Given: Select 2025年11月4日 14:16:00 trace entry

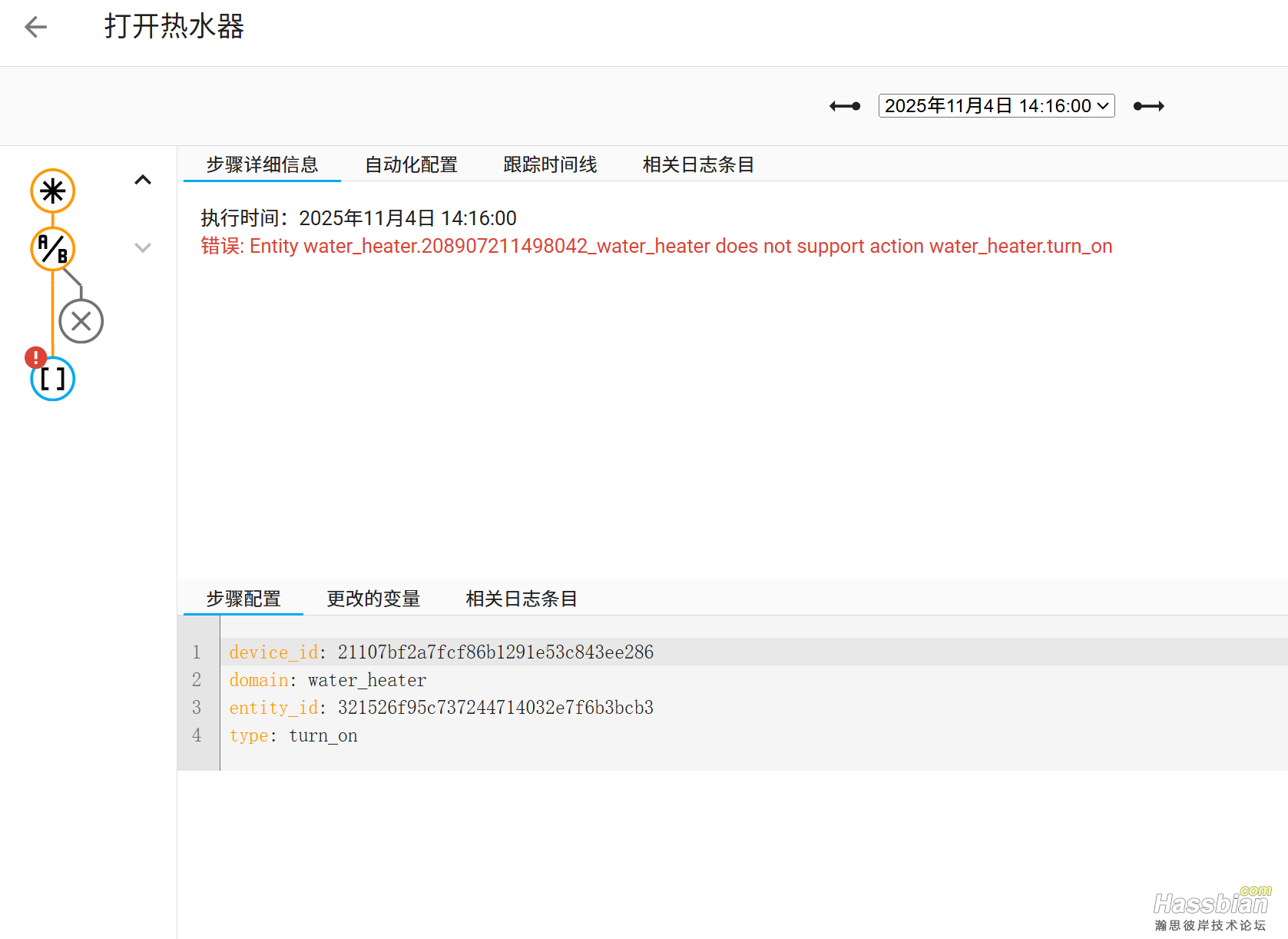Looking at the screenshot, I should tap(996, 105).
